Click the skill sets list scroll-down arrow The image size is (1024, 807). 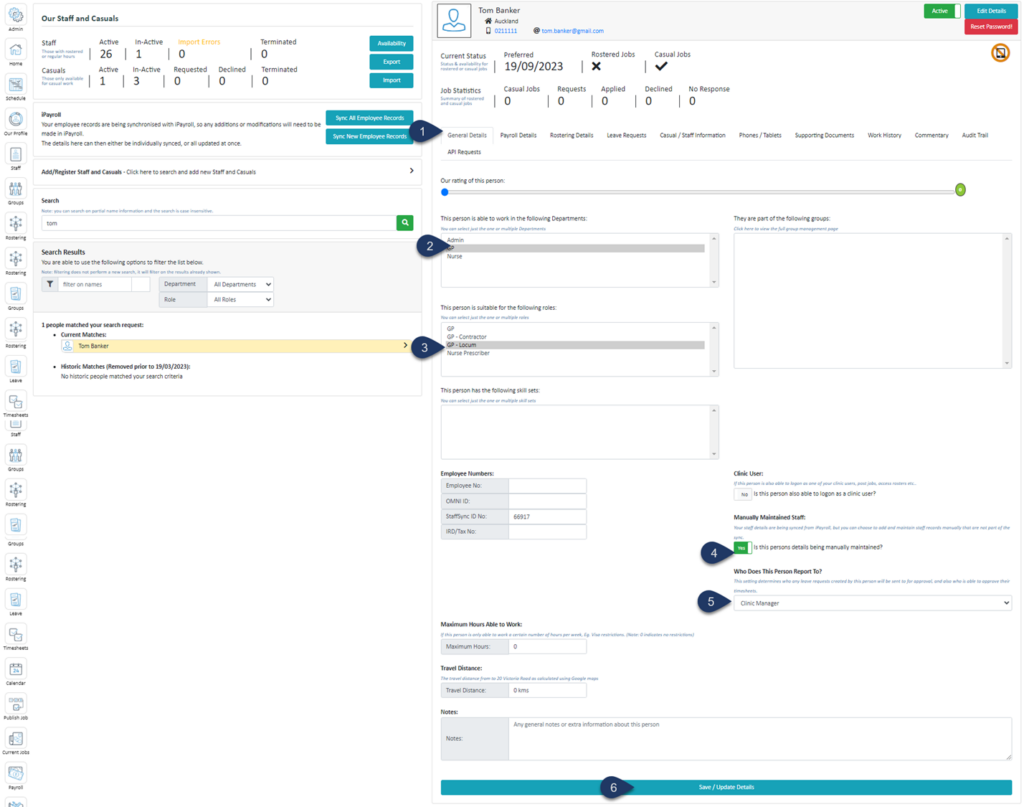click(714, 454)
